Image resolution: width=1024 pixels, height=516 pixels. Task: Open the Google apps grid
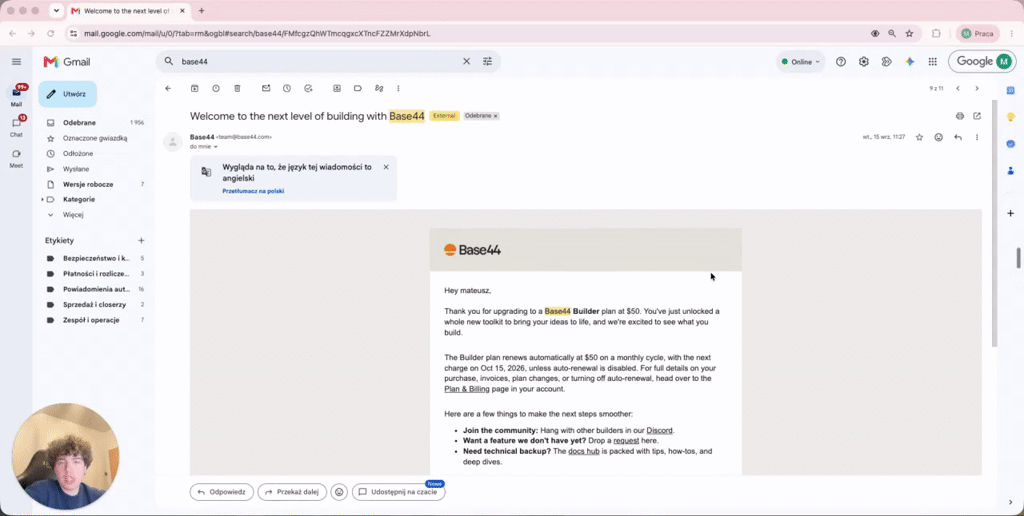click(x=933, y=61)
